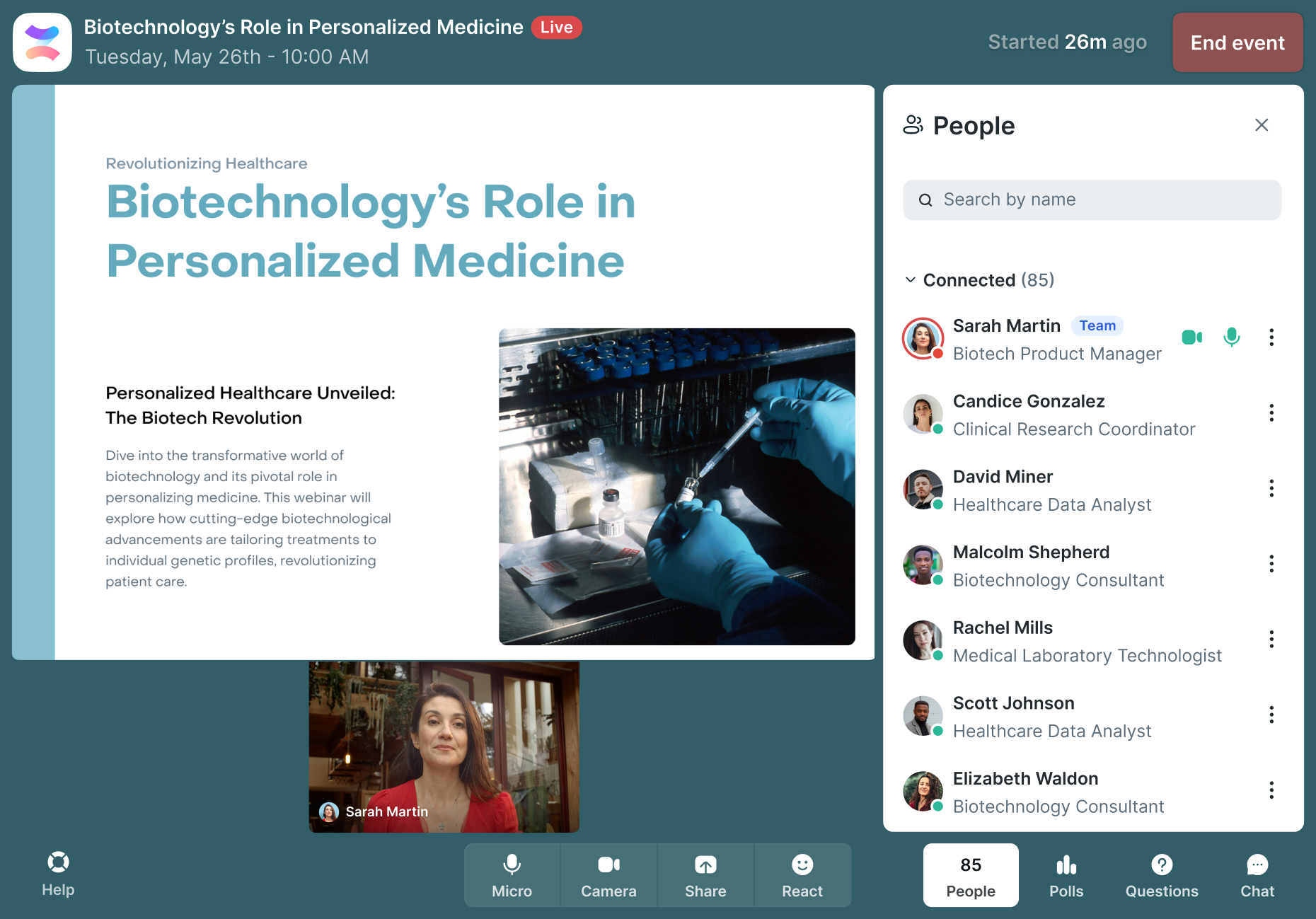Click the lab photo on the slide
Image resolution: width=1316 pixels, height=919 pixels.
pyautogui.click(x=677, y=487)
